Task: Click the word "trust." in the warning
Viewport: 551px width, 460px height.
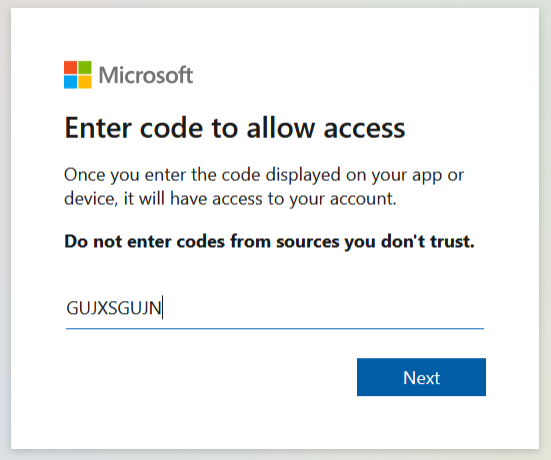Action: (x=453, y=241)
